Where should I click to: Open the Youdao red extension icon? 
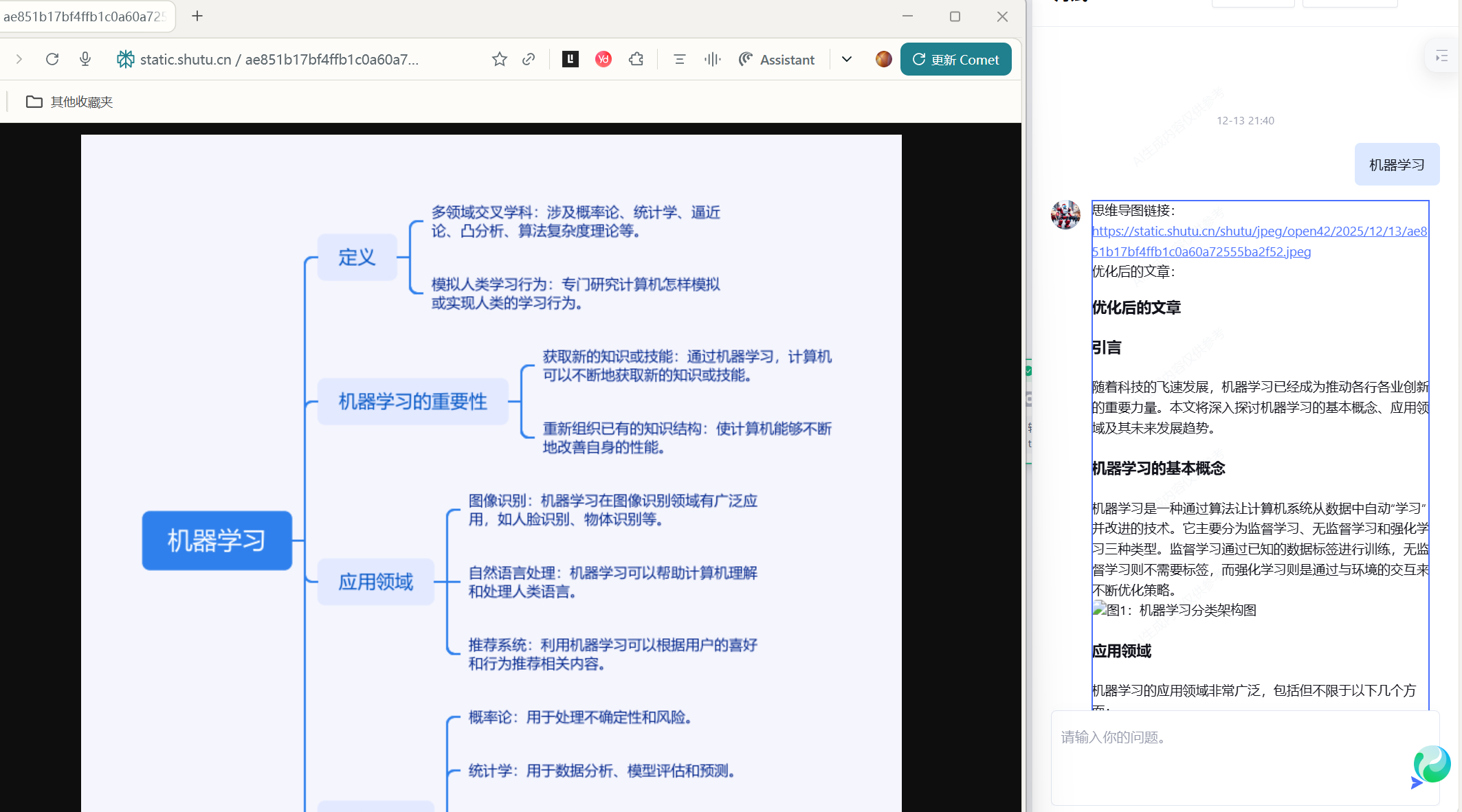pyautogui.click(x=603, y=59)
